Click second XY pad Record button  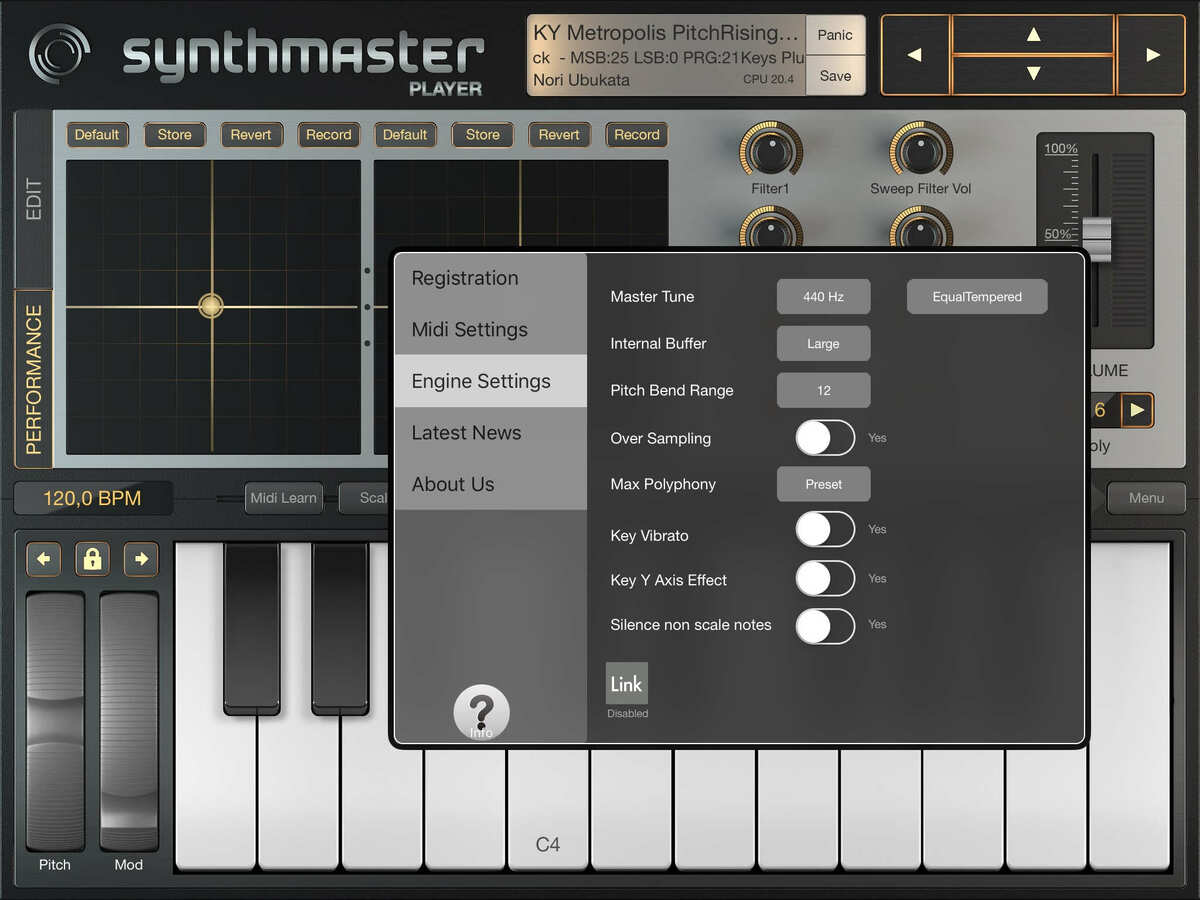coord(637,135)
